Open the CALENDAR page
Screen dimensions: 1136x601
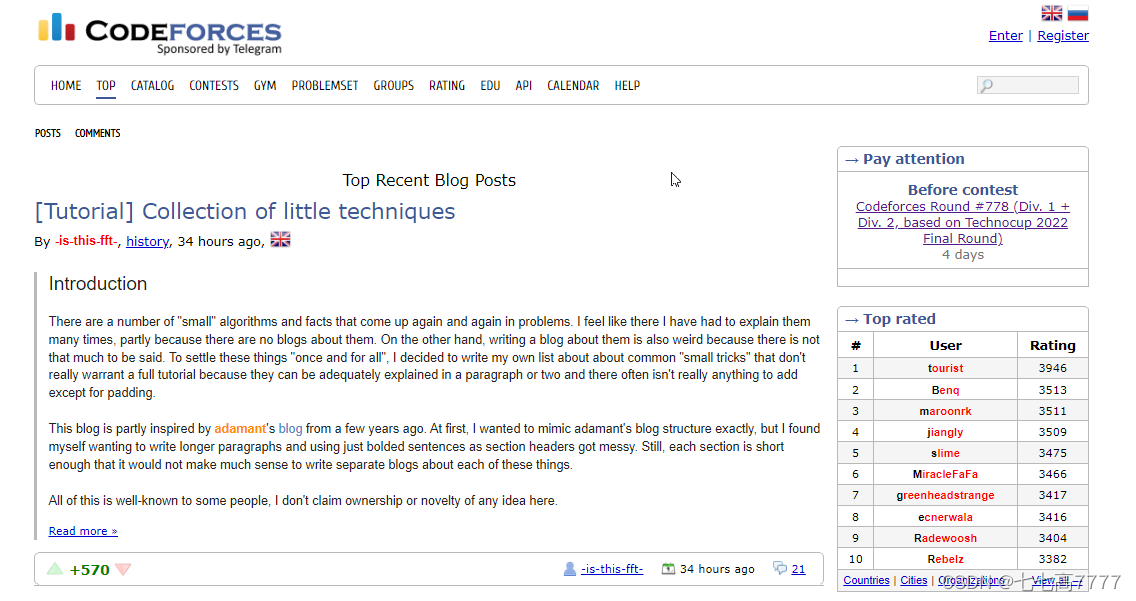pyautogui.click(x=573, y=85)
